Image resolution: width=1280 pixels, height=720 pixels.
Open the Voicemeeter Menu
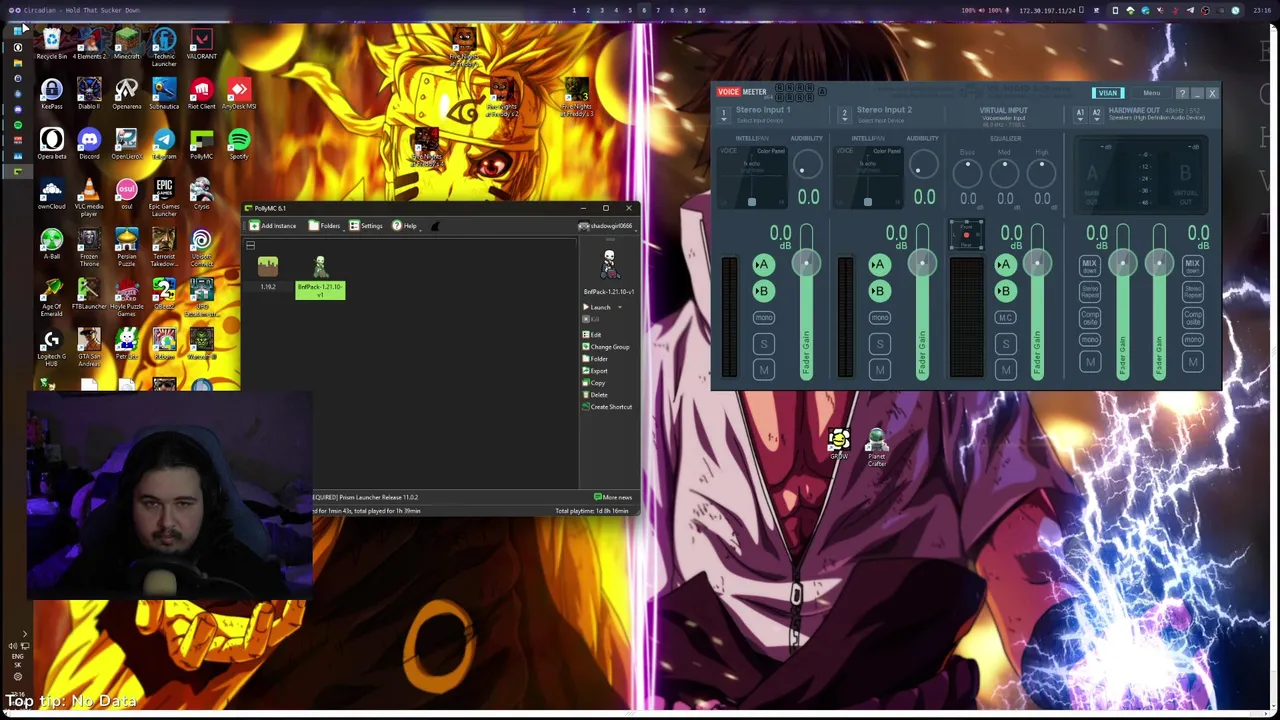pos(1152,93)
